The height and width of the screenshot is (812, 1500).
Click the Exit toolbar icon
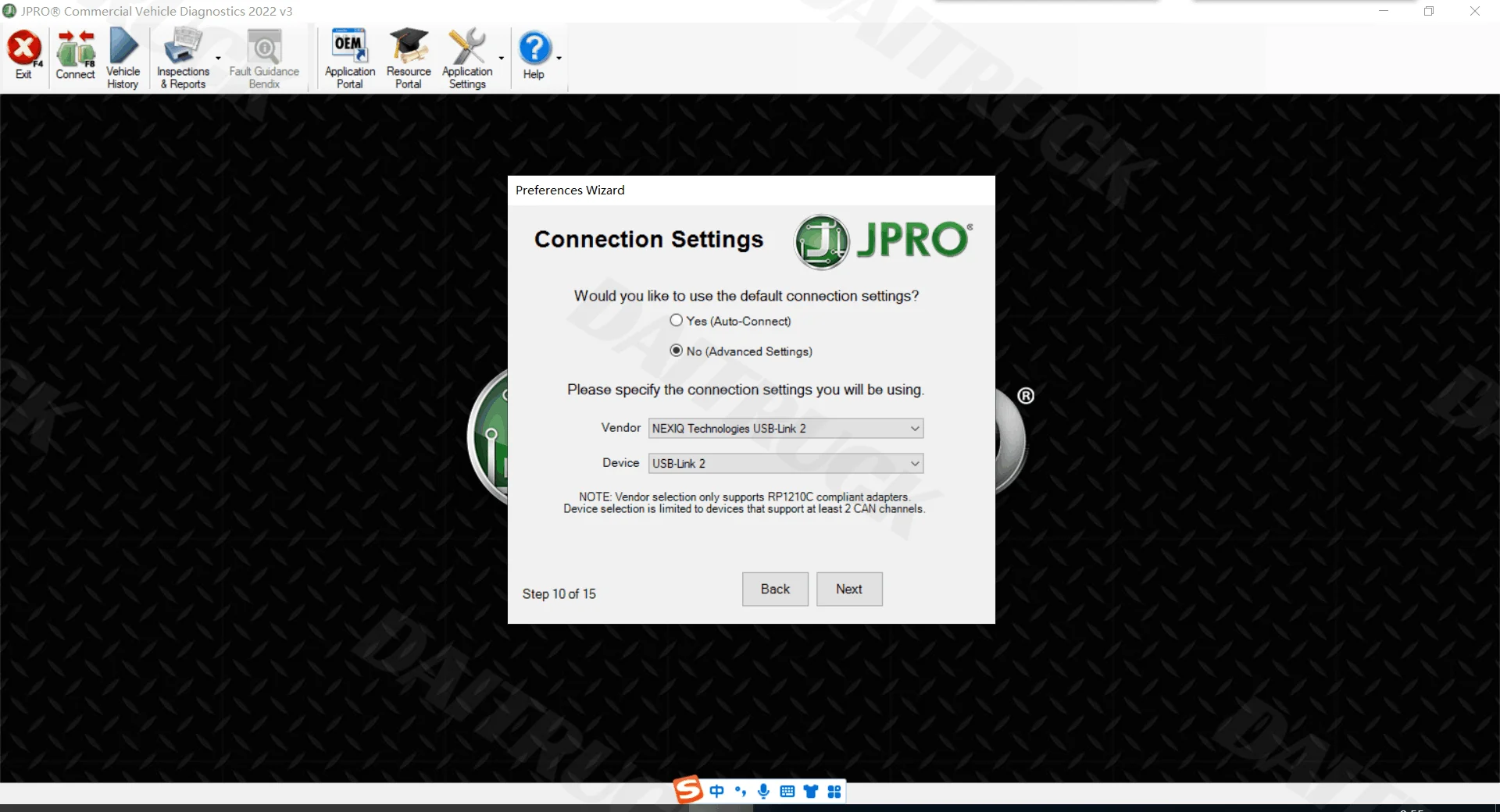click(x=24, y=55)
